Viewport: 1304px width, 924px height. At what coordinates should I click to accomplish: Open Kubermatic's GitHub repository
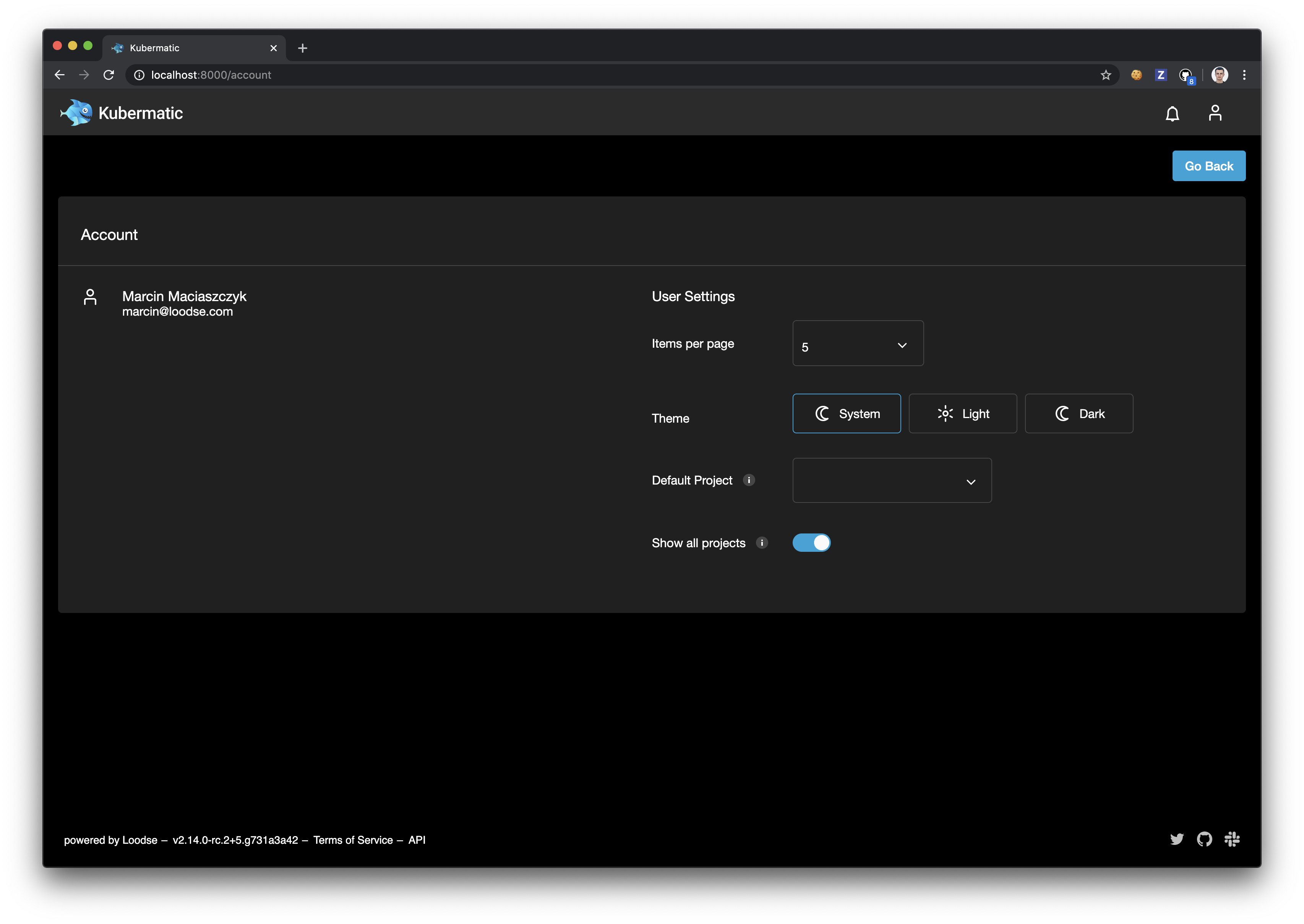point(1204,839)
